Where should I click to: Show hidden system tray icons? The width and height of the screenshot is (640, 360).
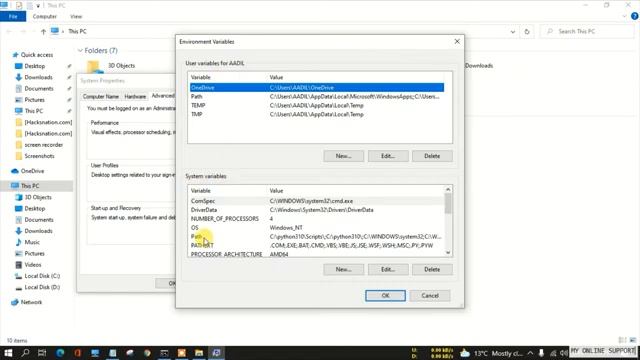point(530,353)
